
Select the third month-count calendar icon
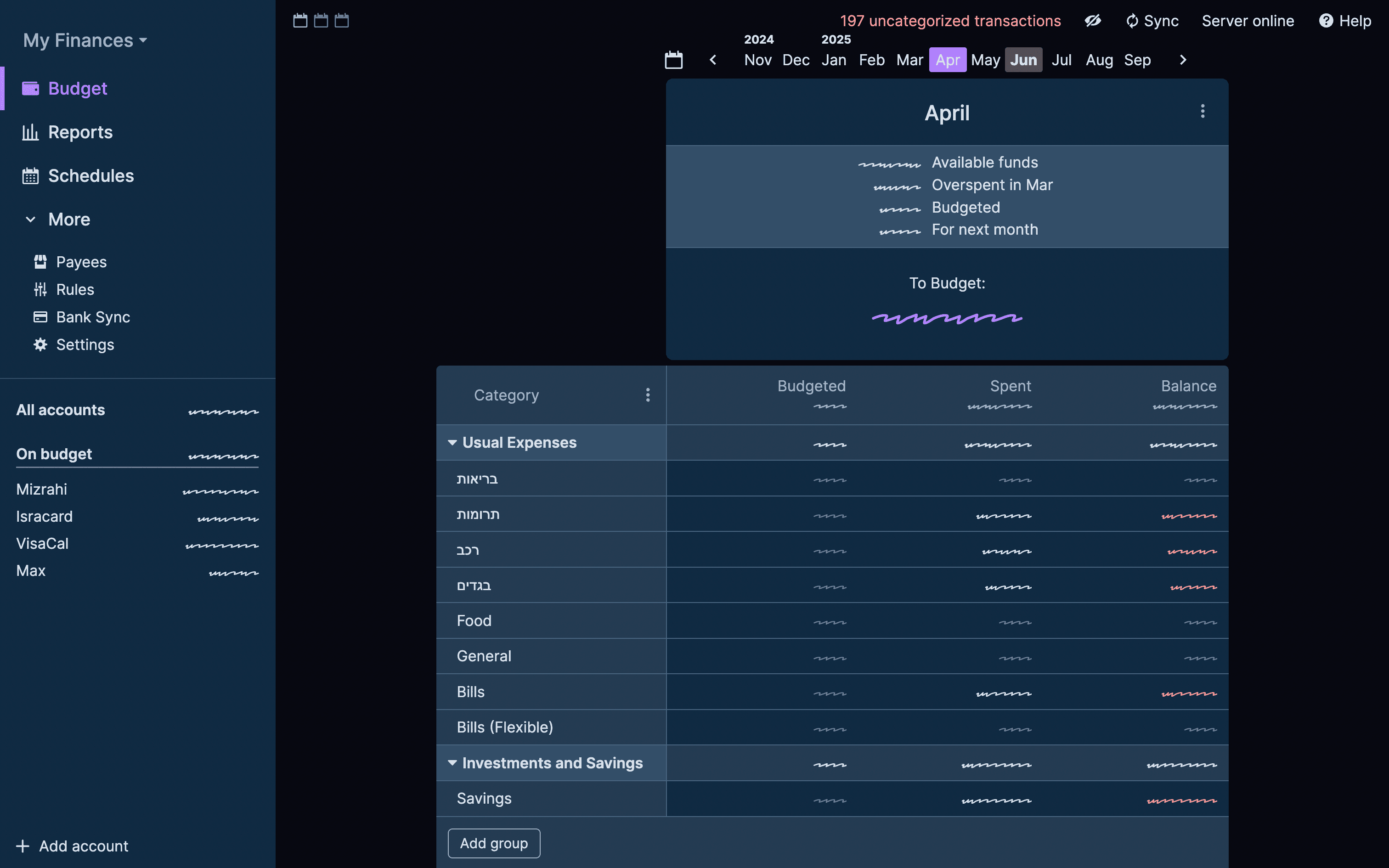(342, 21)
